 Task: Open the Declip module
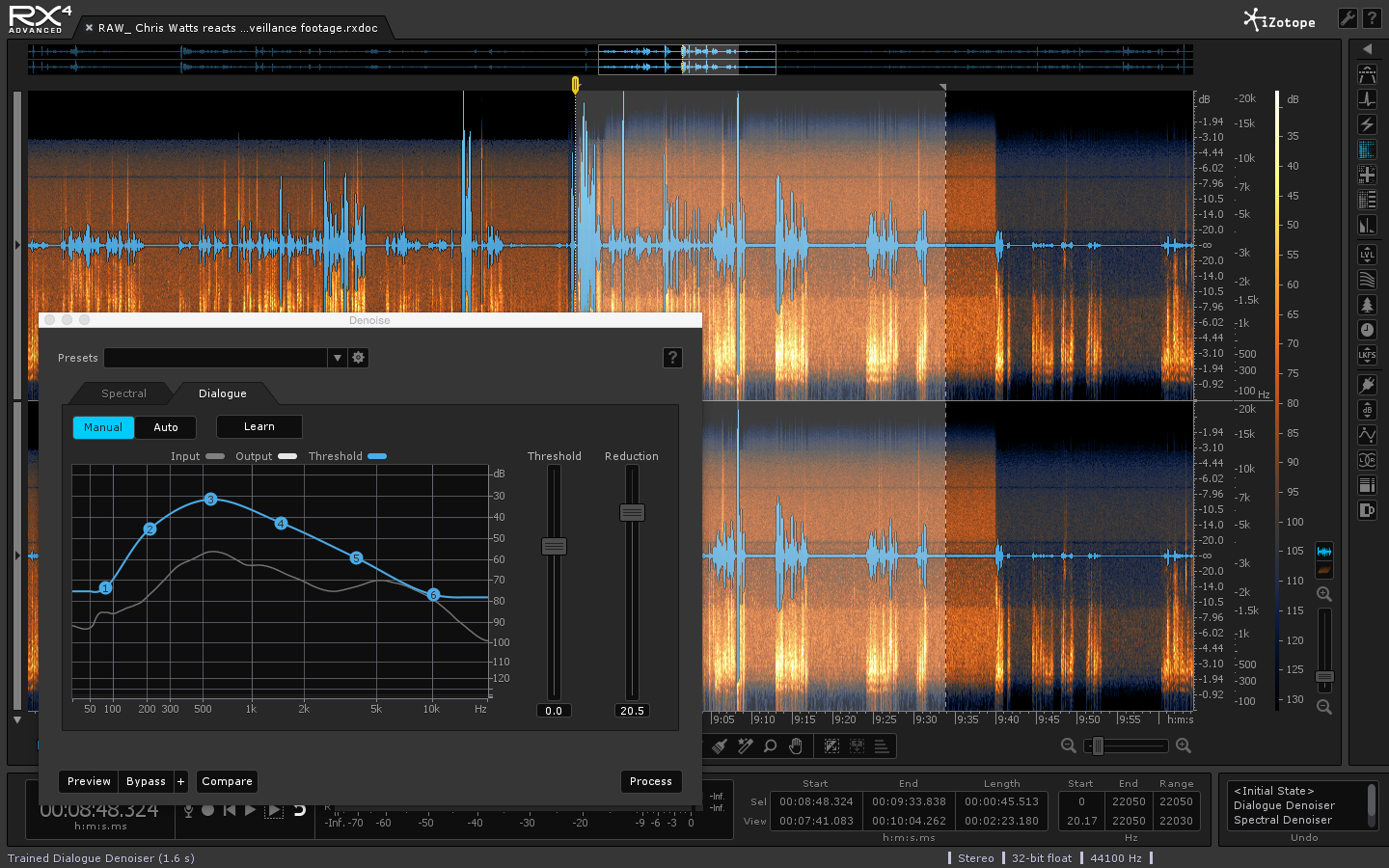pos(1367,74)
